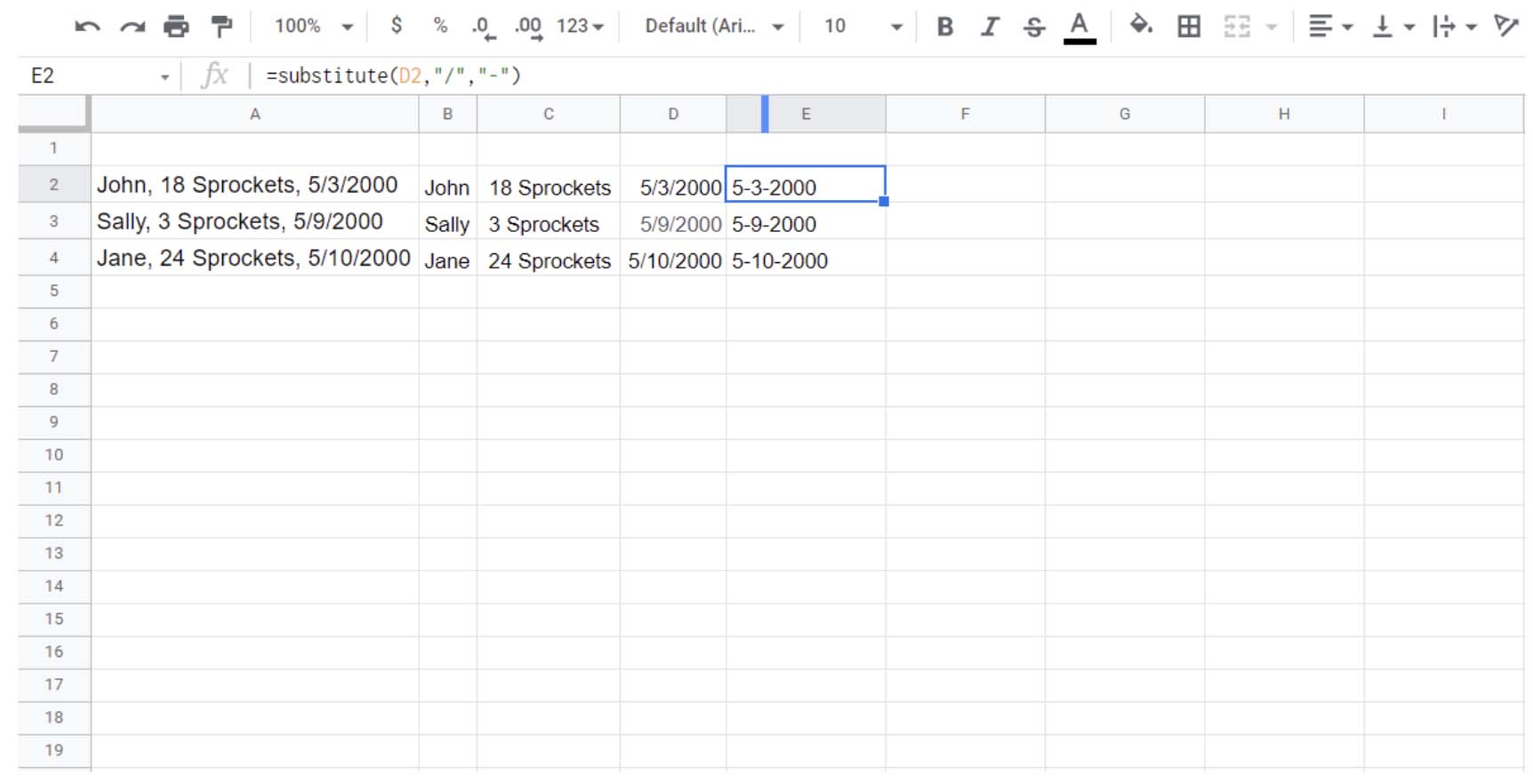
Task: Click cell with Jane, 24 Sprockets, 5/10/2000
Action: [x=255, y=258]
